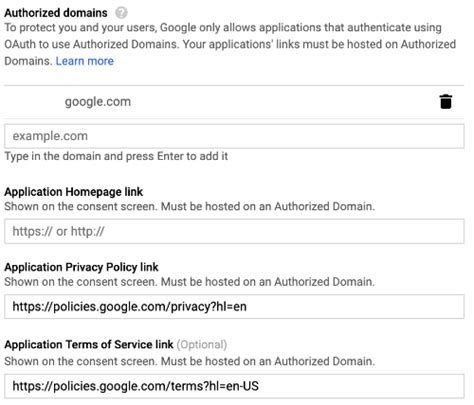
Task: Click the consent screen note under Homepage link
Action: tap(189, 207)
